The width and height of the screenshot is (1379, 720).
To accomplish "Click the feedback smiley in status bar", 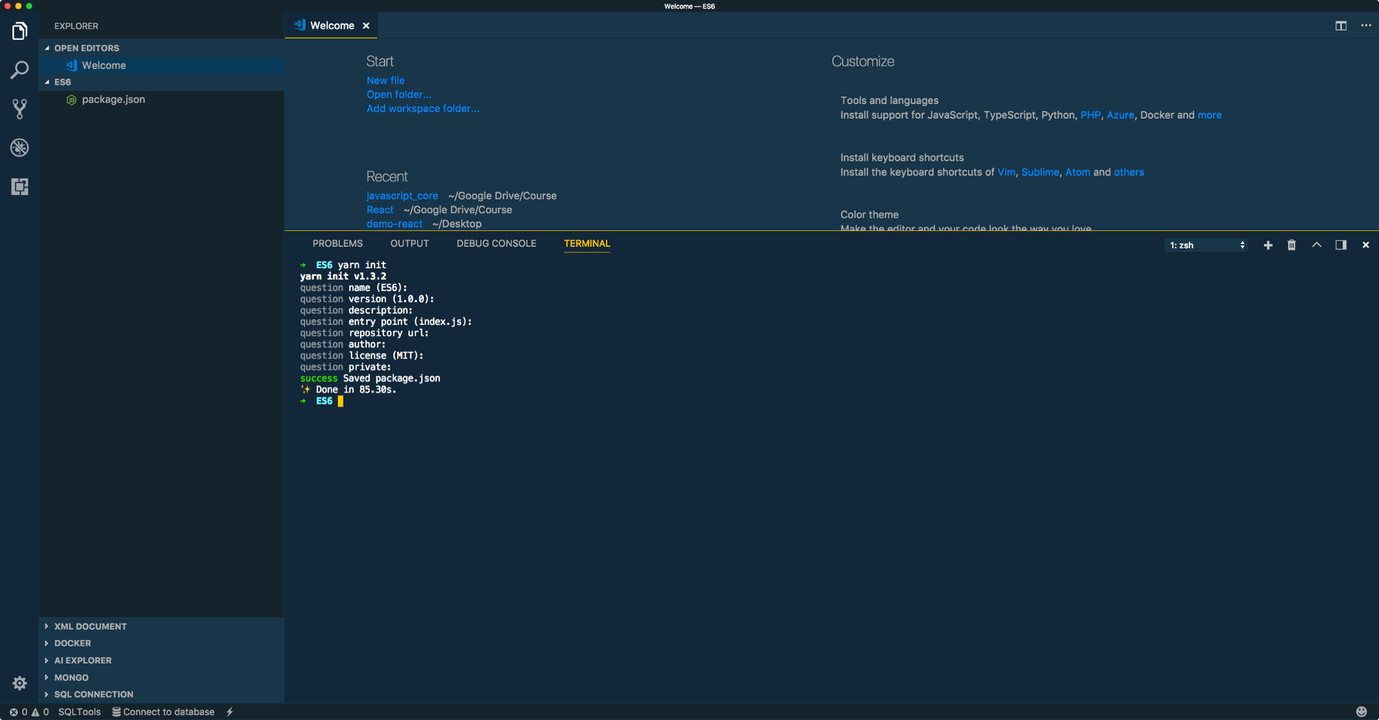I will [x=1361, y=712].
